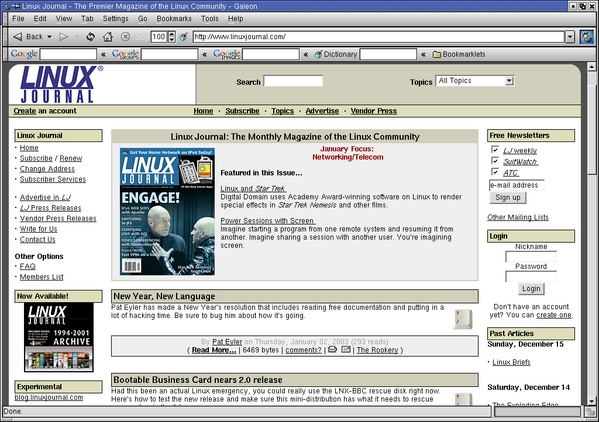Uncheck the SuitWatch newsletter checkbox
Image resolution: width=599 pixels, height=422 pixels.
click(x=495, y=160)
